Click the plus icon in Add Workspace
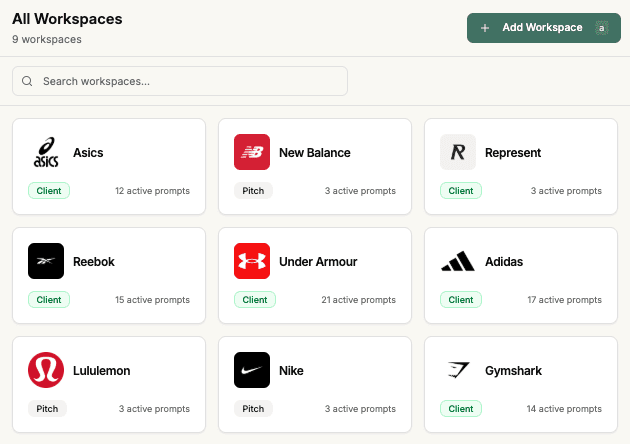This screenshot has height=444, width=630. click(485, 28)
